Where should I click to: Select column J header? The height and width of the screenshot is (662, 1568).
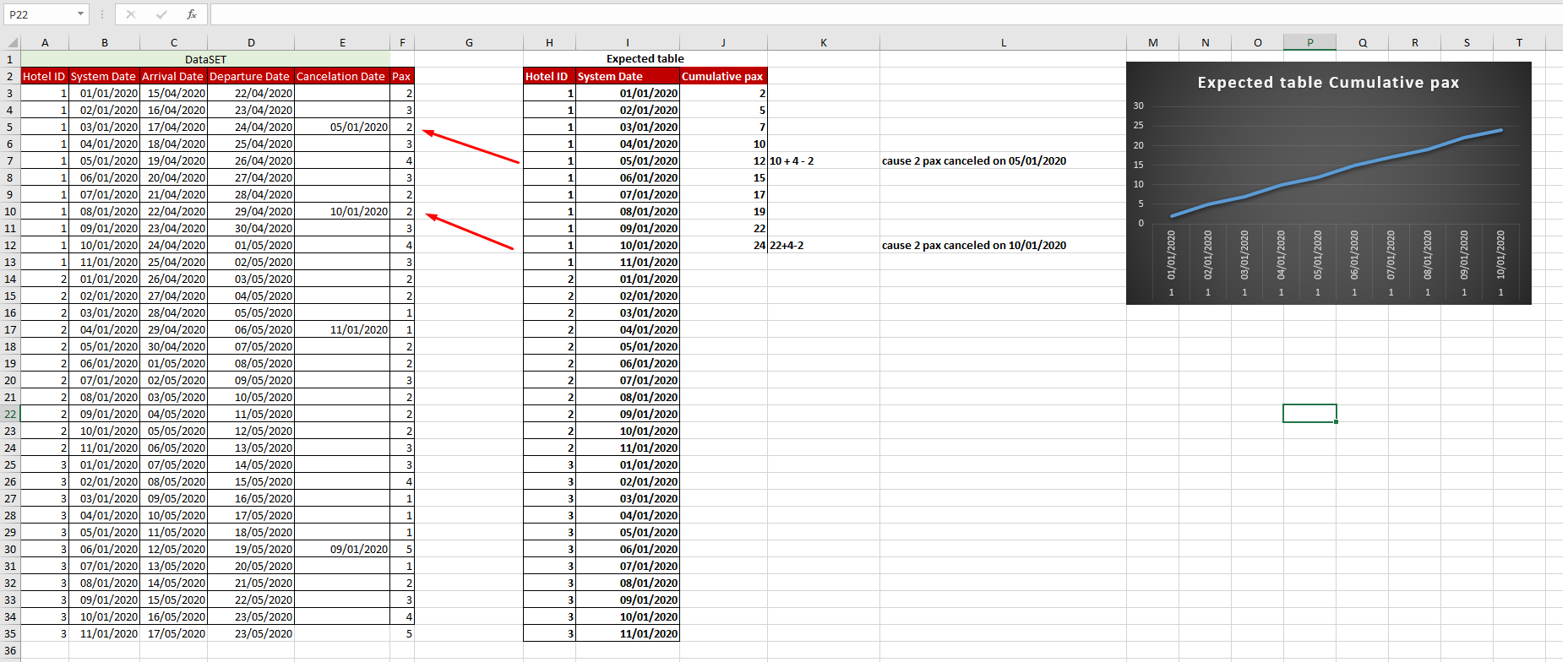click(723, 42)
